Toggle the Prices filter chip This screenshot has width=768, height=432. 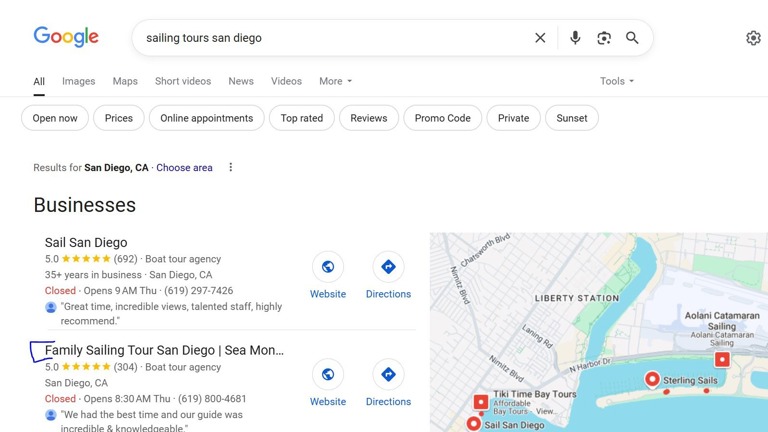click(119, 118)
